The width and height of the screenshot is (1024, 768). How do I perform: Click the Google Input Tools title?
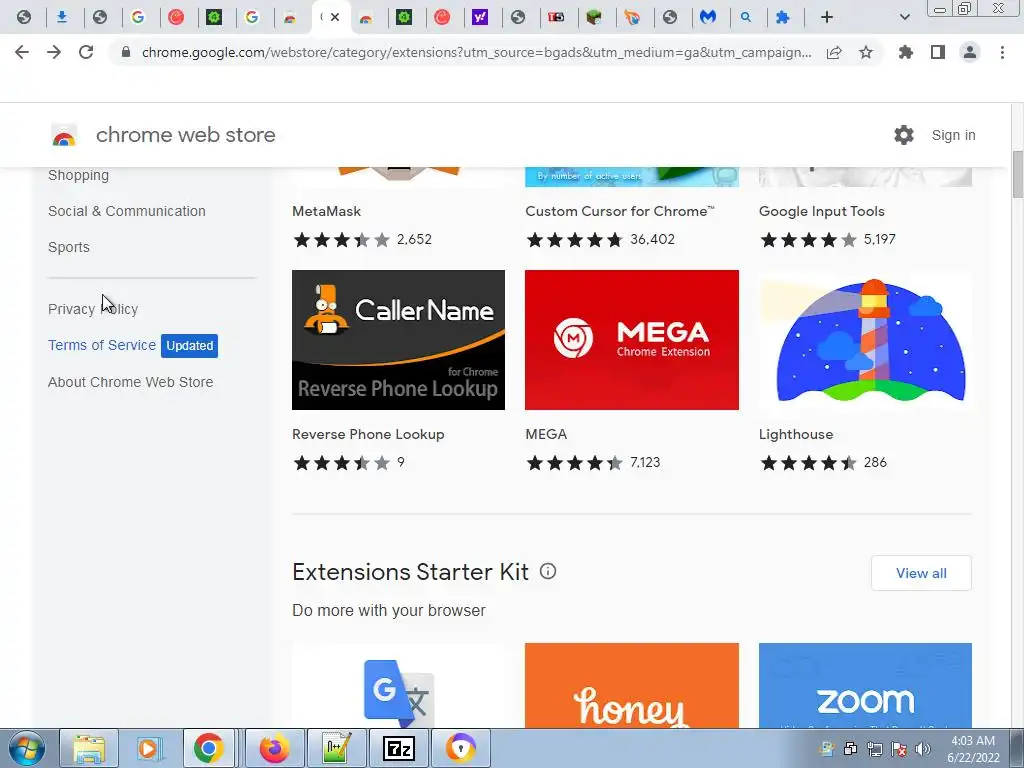(822, 211)
